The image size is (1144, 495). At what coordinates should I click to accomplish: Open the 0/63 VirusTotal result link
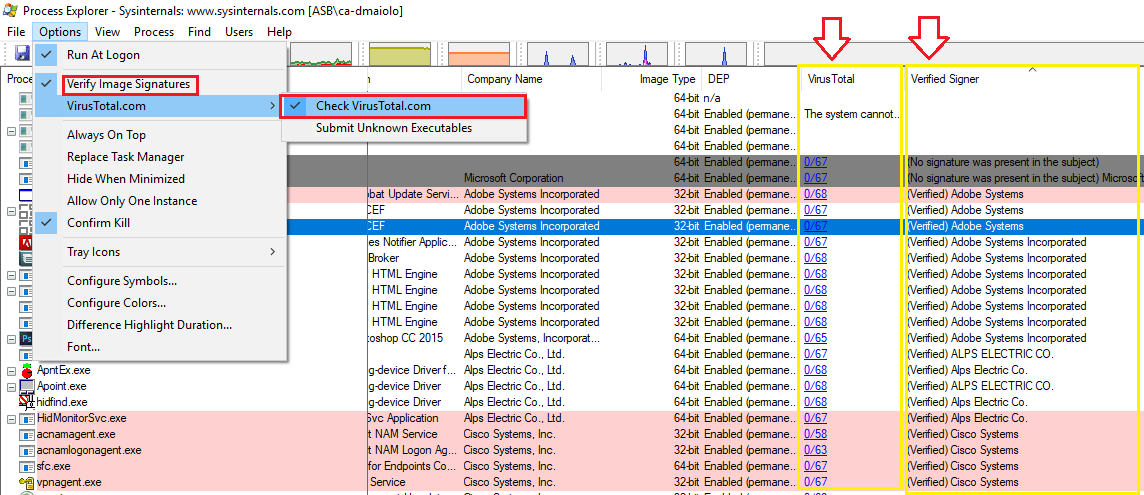(815, 450)
